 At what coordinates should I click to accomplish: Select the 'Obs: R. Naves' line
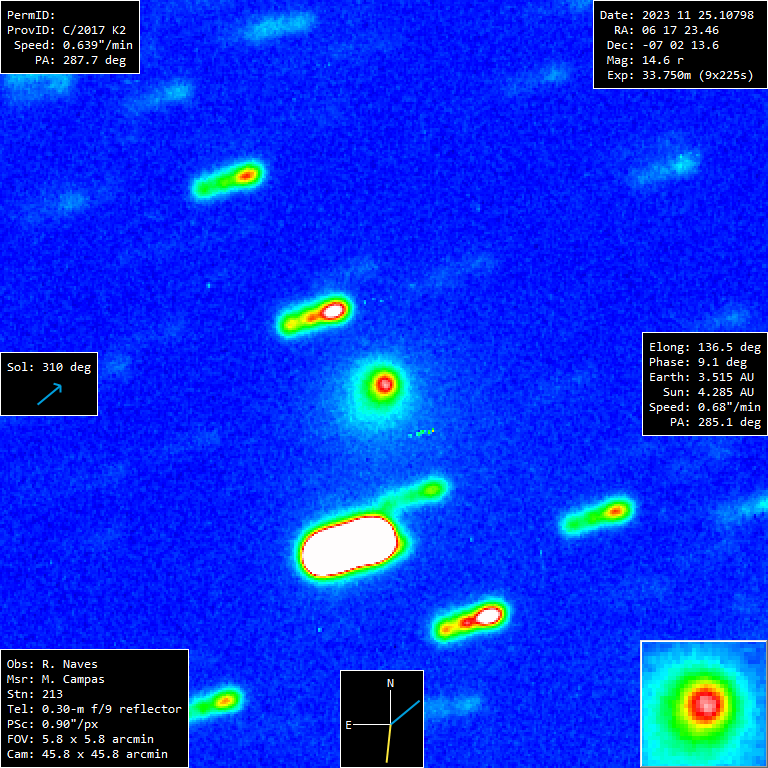tap(52, 664)
